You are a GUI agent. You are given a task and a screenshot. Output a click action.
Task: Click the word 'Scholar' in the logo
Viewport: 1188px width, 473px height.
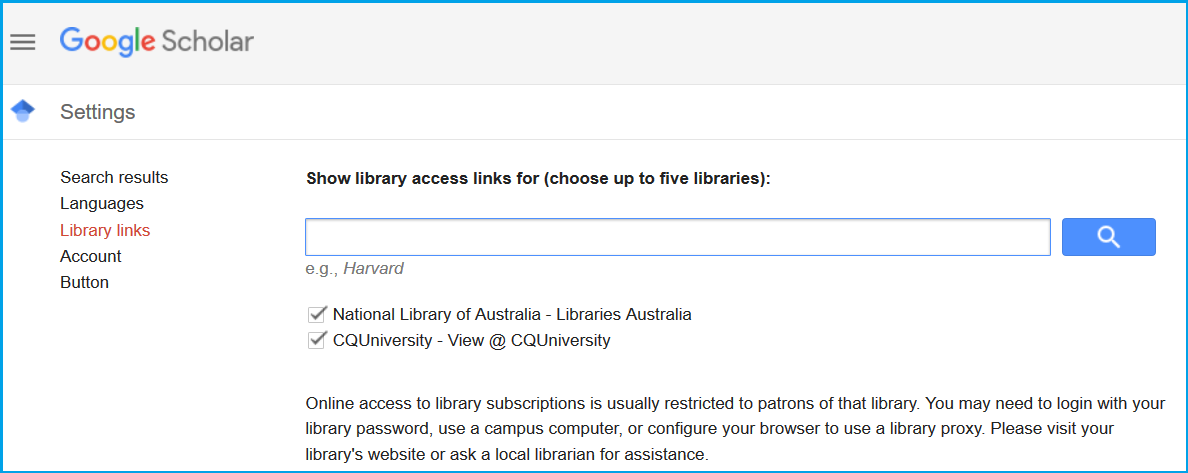[208, 41]
